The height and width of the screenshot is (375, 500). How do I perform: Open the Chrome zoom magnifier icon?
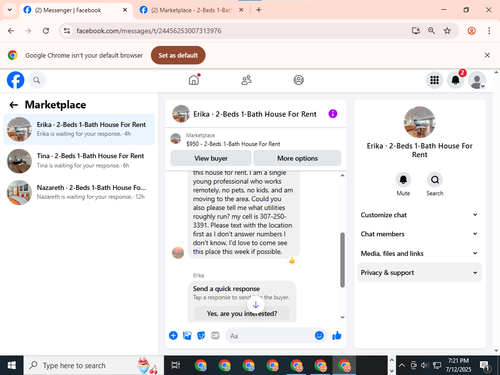tap(431, 31)
